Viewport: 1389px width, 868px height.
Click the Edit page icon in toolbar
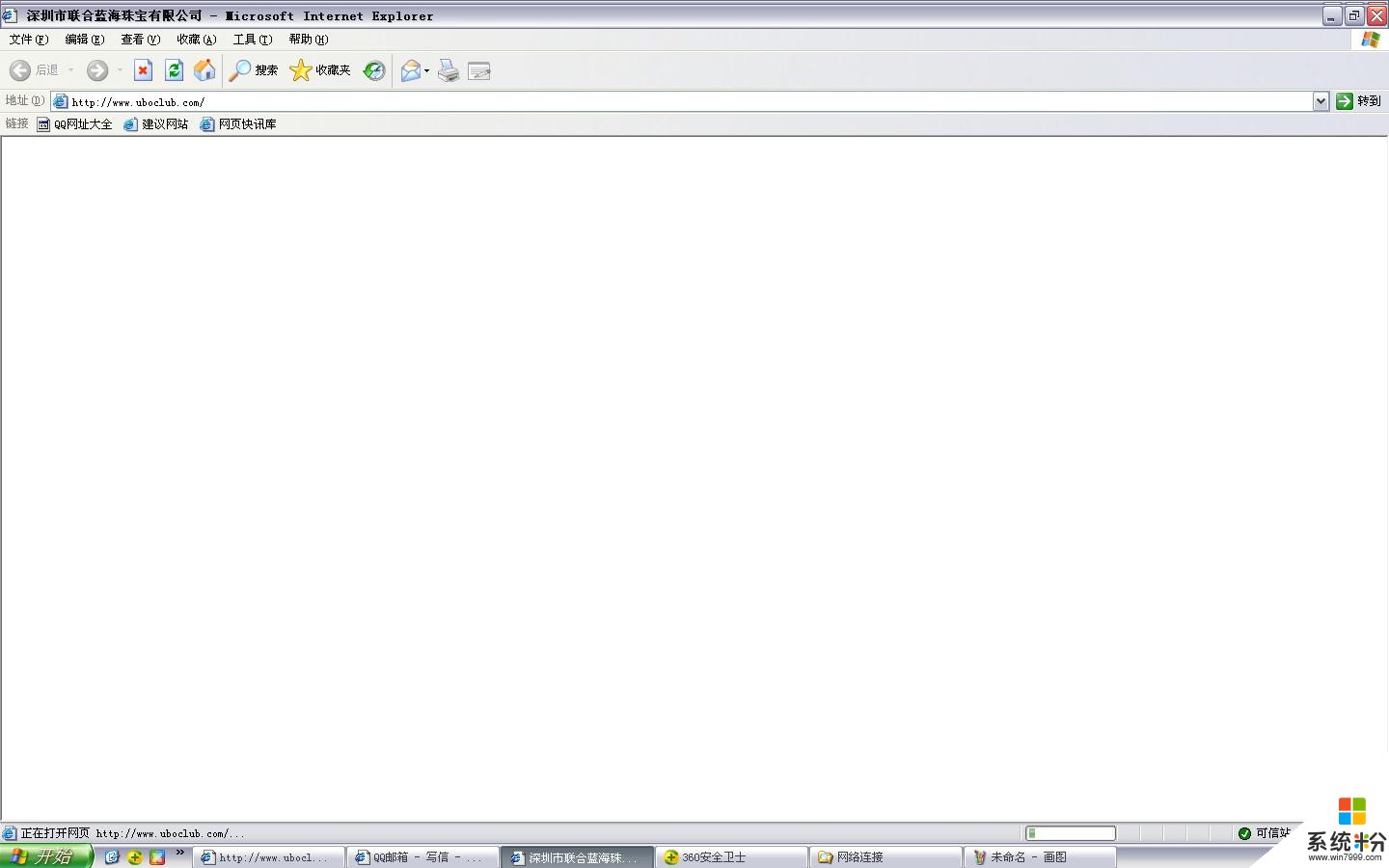click(x=479, y=70)
